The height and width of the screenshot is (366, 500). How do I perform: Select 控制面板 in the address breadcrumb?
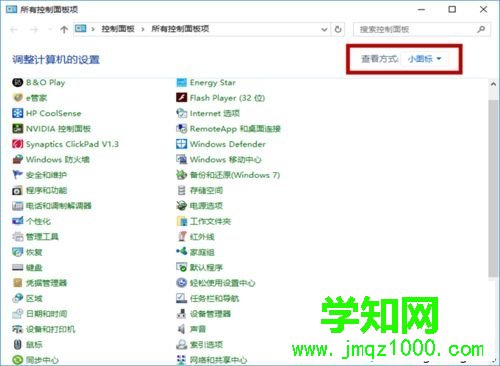point(118,29)
